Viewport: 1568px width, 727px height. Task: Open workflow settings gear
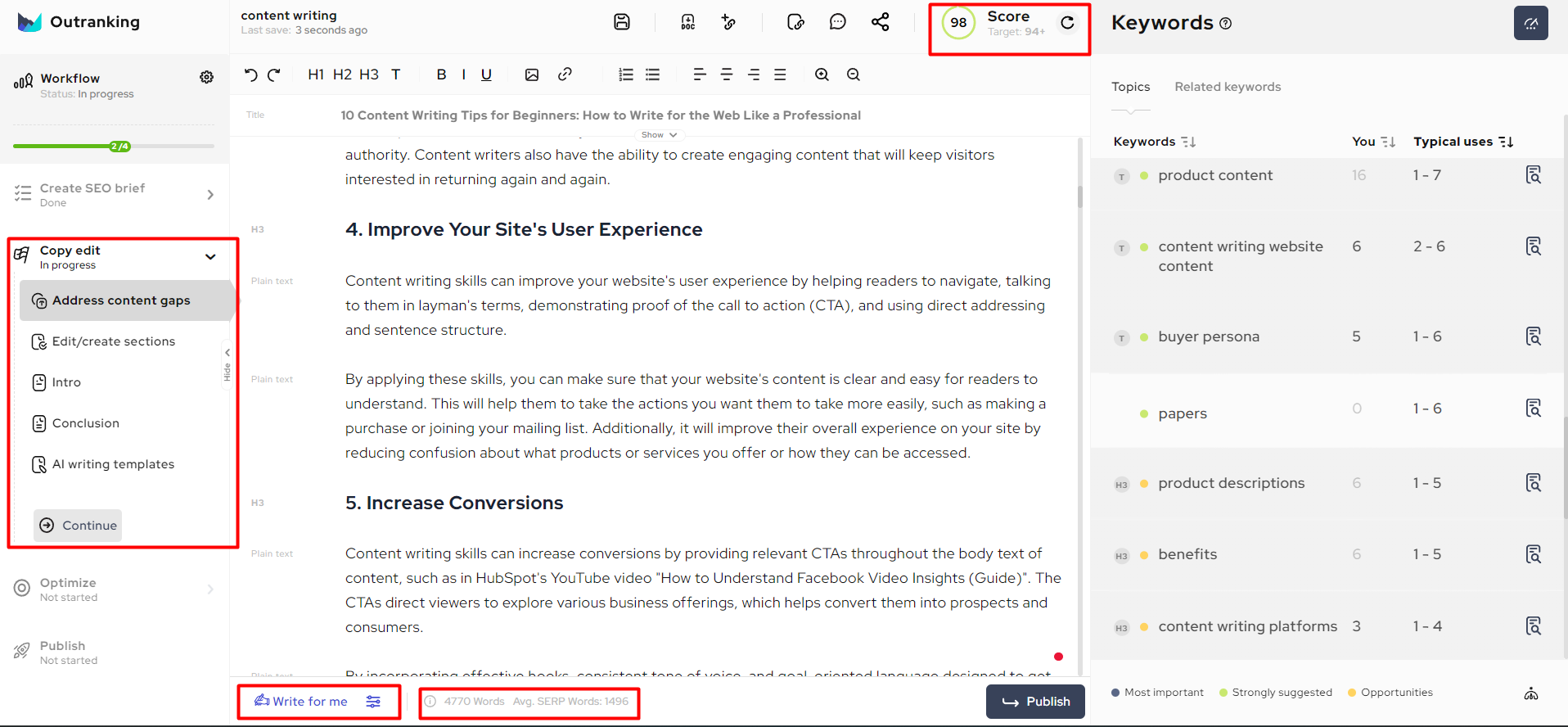pyautogui.click(x=207, y=77)
